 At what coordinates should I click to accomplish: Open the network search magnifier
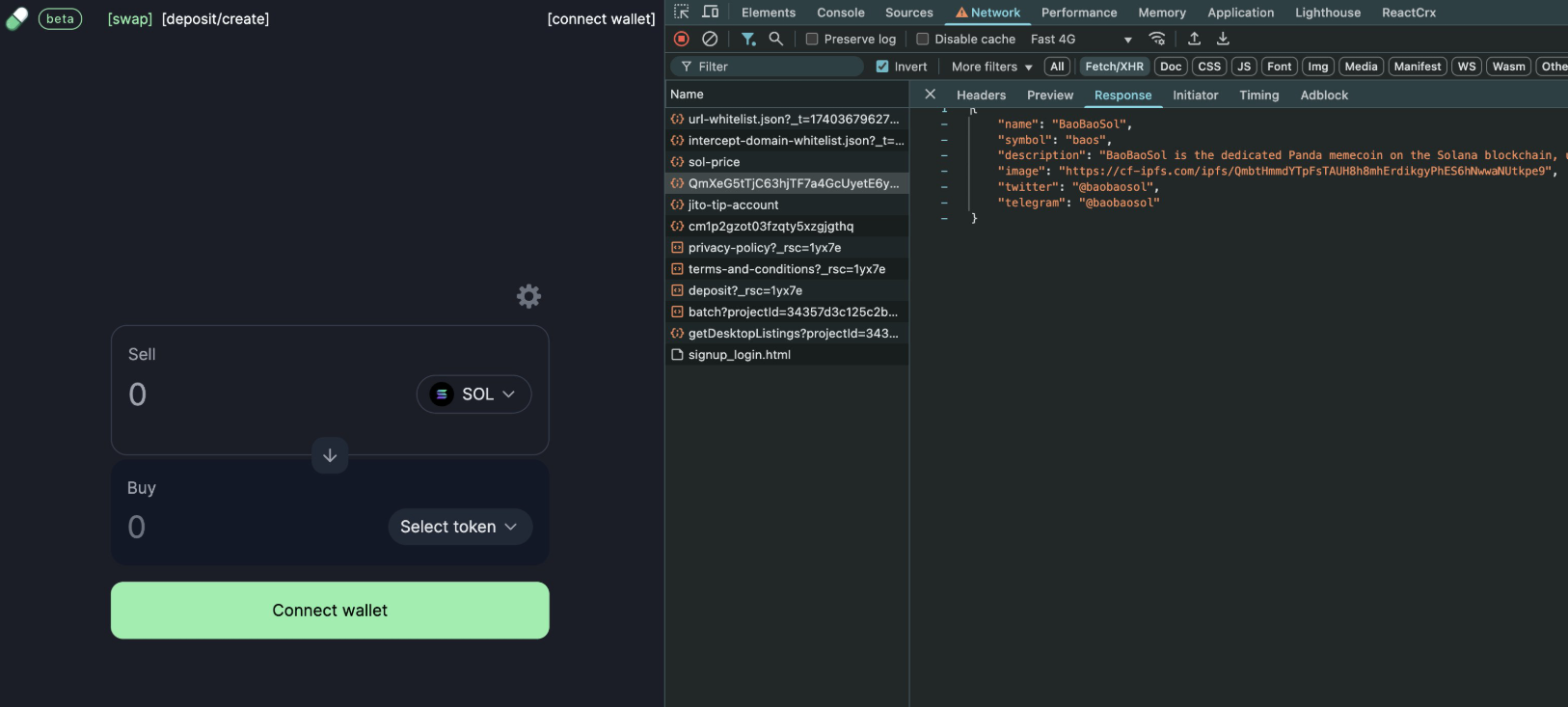[776, 39]
